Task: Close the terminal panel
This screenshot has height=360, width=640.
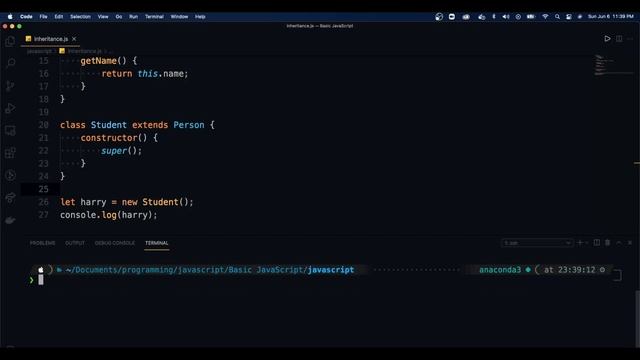Action: pyautogui.click(x=630, y=242)
